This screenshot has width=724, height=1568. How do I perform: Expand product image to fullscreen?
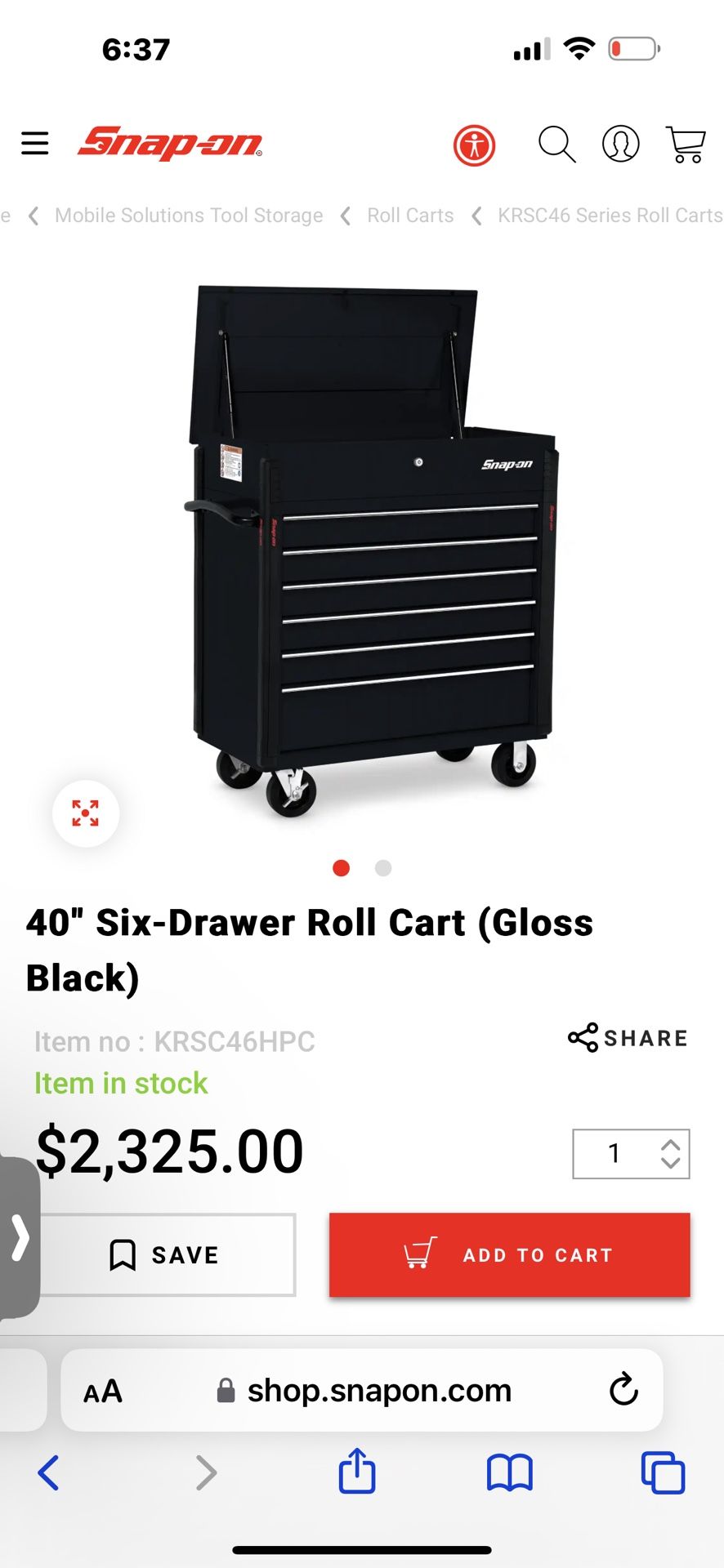(x=86, y=813)
